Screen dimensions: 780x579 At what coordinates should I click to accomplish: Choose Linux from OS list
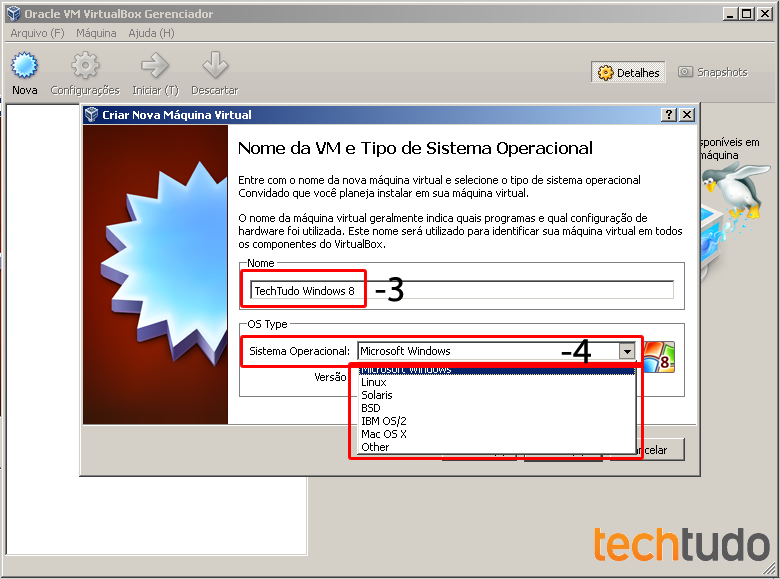(x=496, y=382)
